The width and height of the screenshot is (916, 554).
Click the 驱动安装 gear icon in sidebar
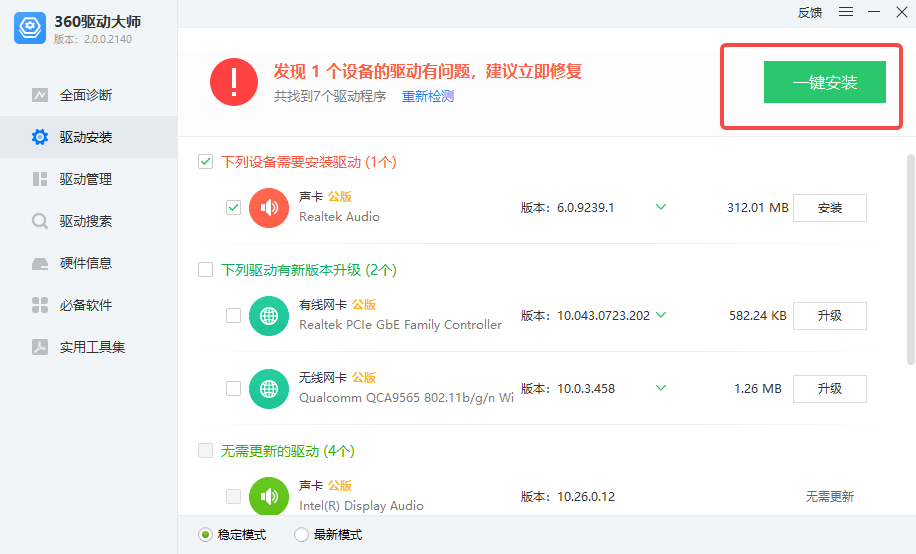tap(40, 137)
